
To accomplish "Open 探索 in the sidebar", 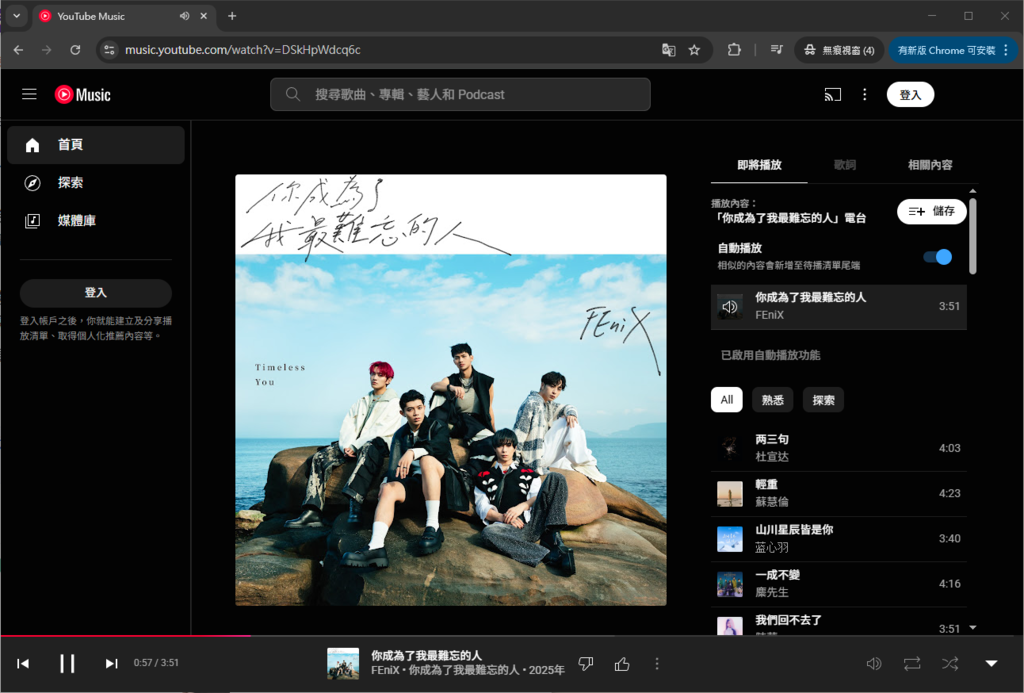I will click(96, 183).
